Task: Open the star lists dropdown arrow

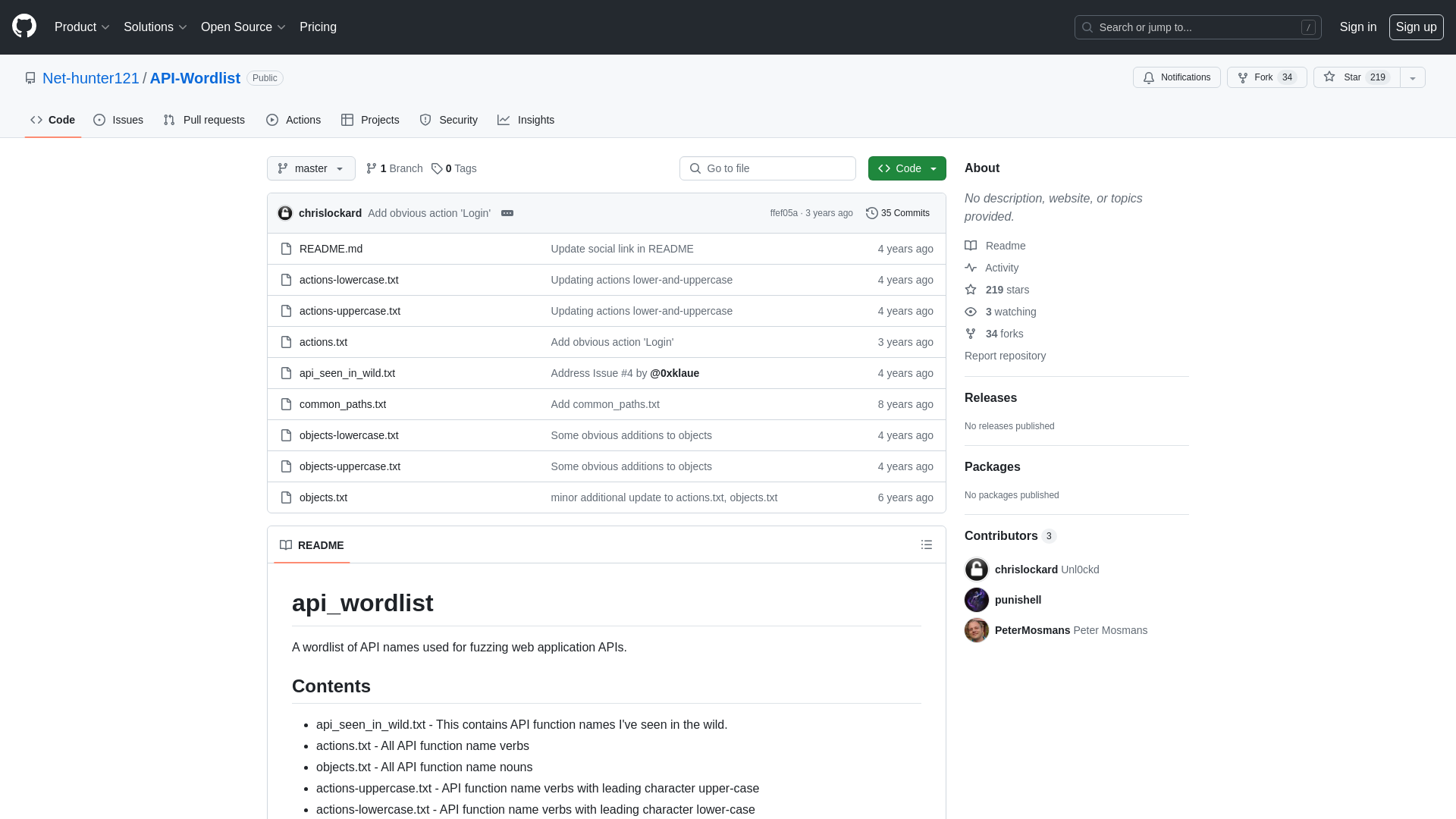Action: click(1413, 77)
